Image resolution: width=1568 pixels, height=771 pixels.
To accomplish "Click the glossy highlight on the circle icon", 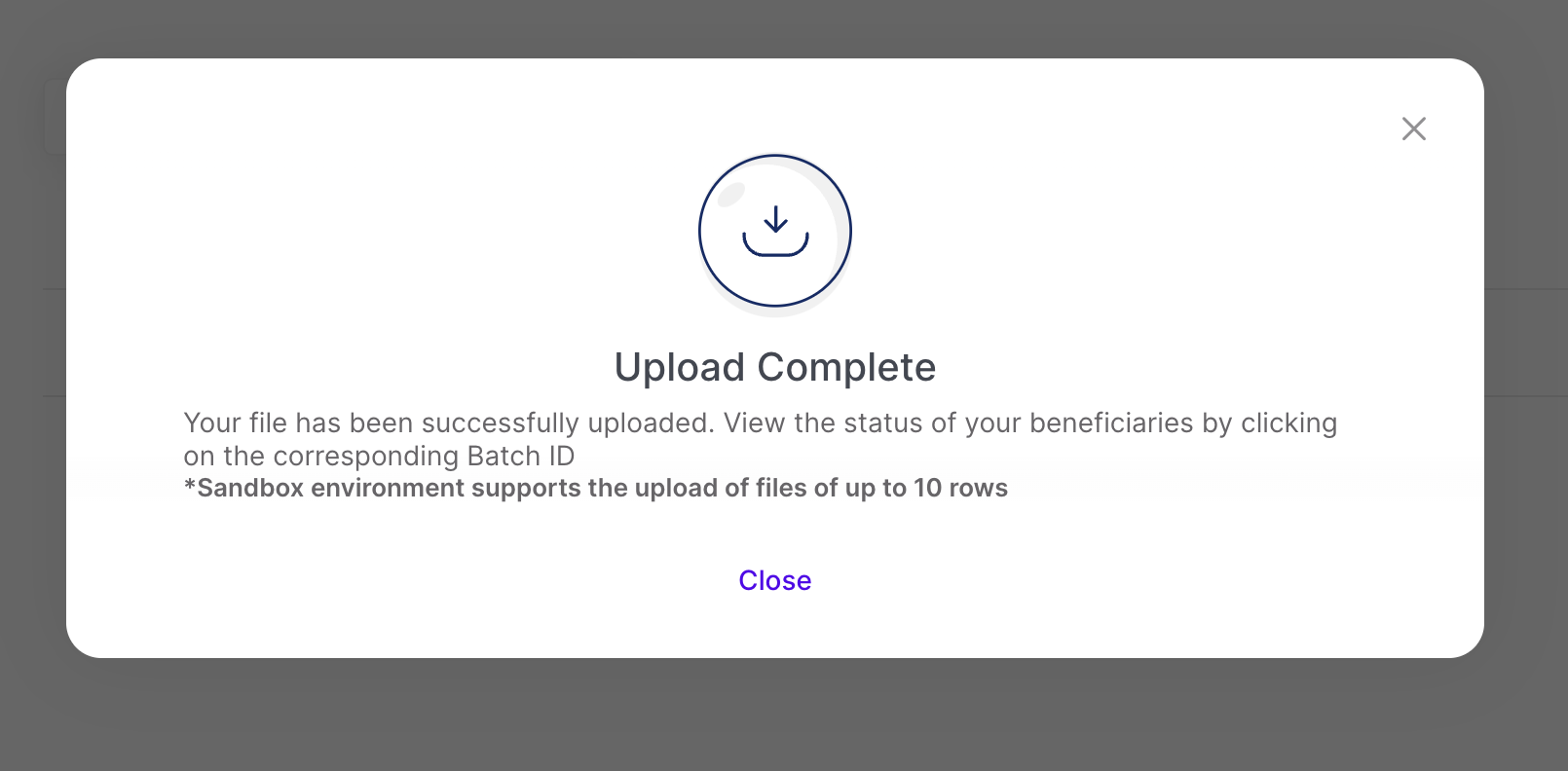I will 730,195.
